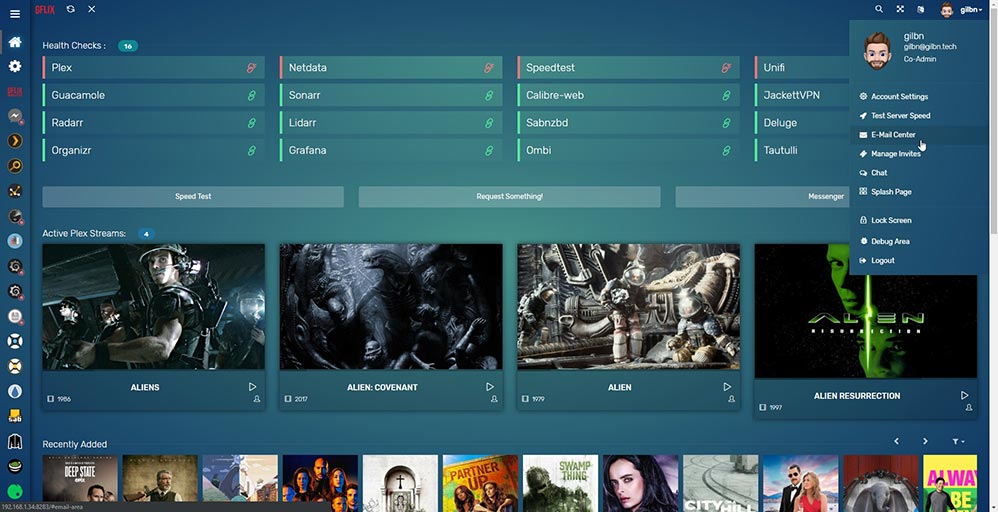This screenshot has width=998, height=512.
Task: Click the fullscreen expand icon in top bar
Action: click(900, 9)
